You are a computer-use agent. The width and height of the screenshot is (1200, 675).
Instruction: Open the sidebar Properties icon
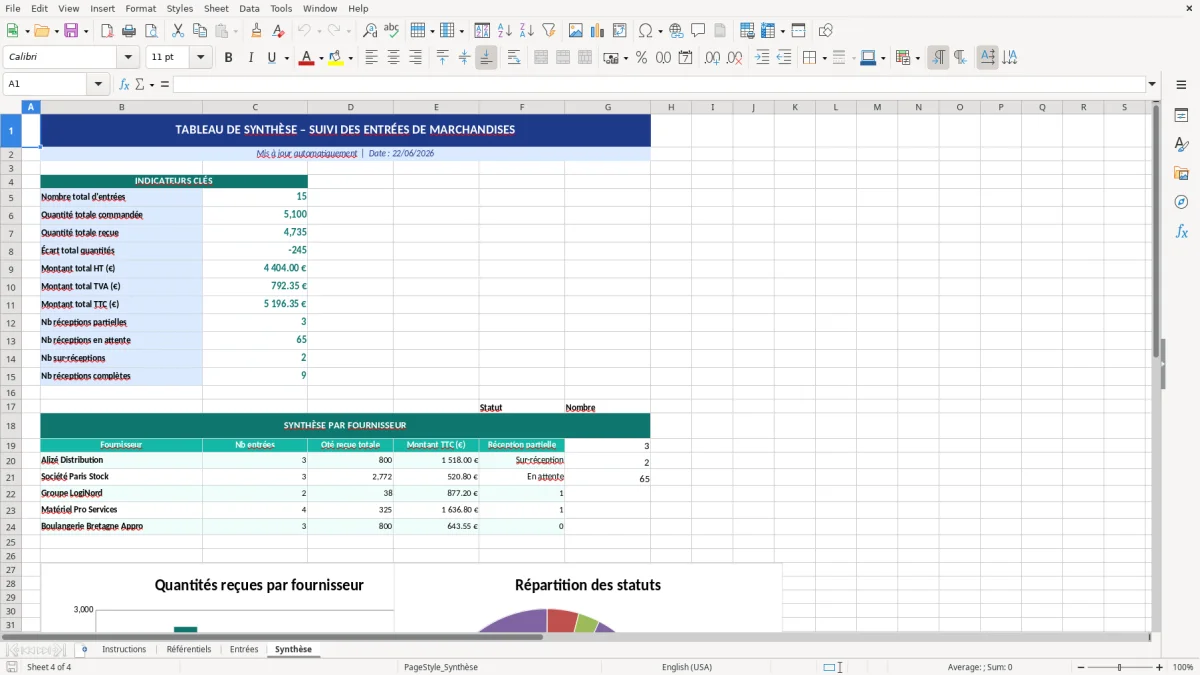(1181, 115)
